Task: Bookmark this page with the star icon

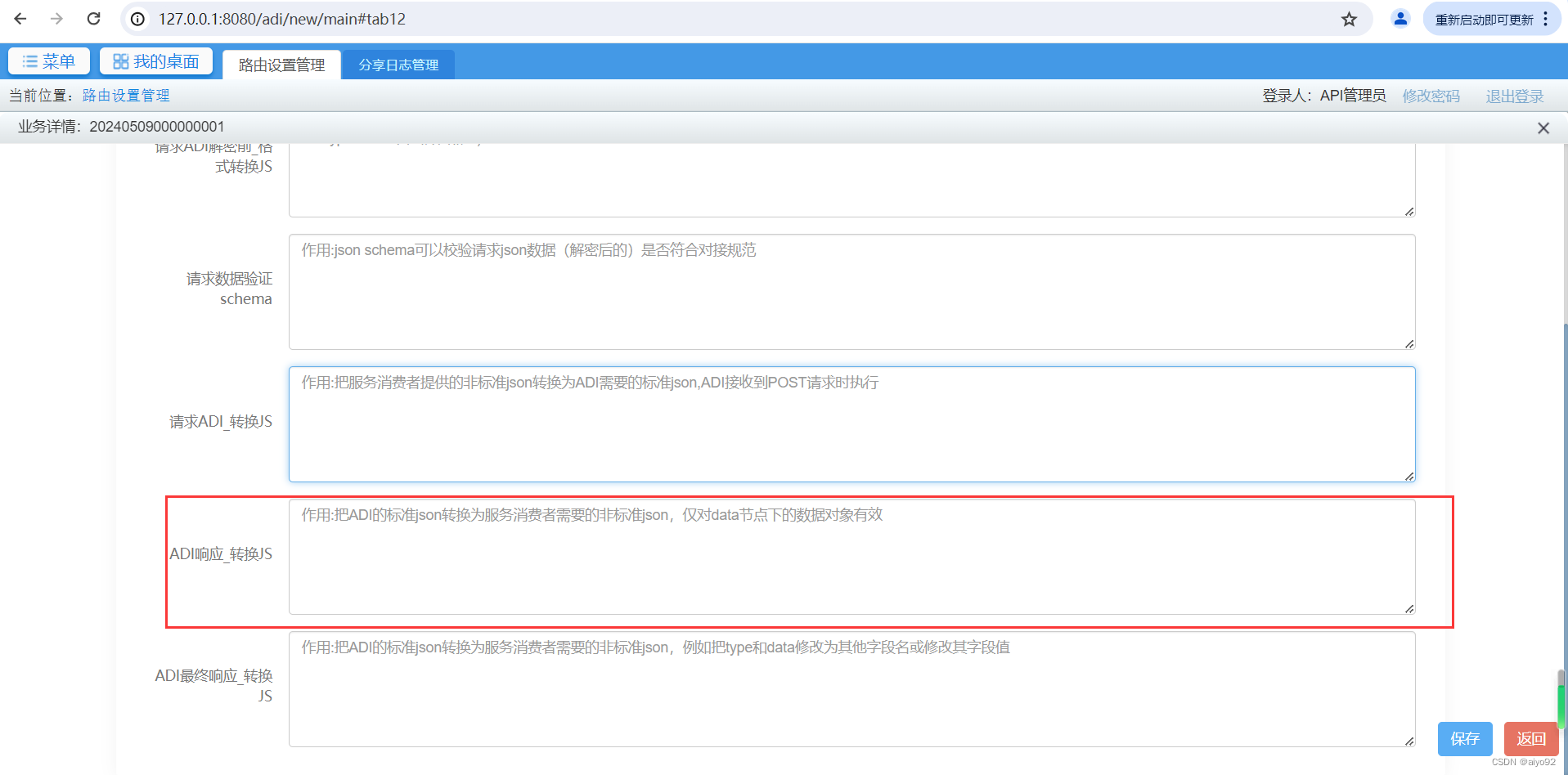Action: coord(1349,19)
